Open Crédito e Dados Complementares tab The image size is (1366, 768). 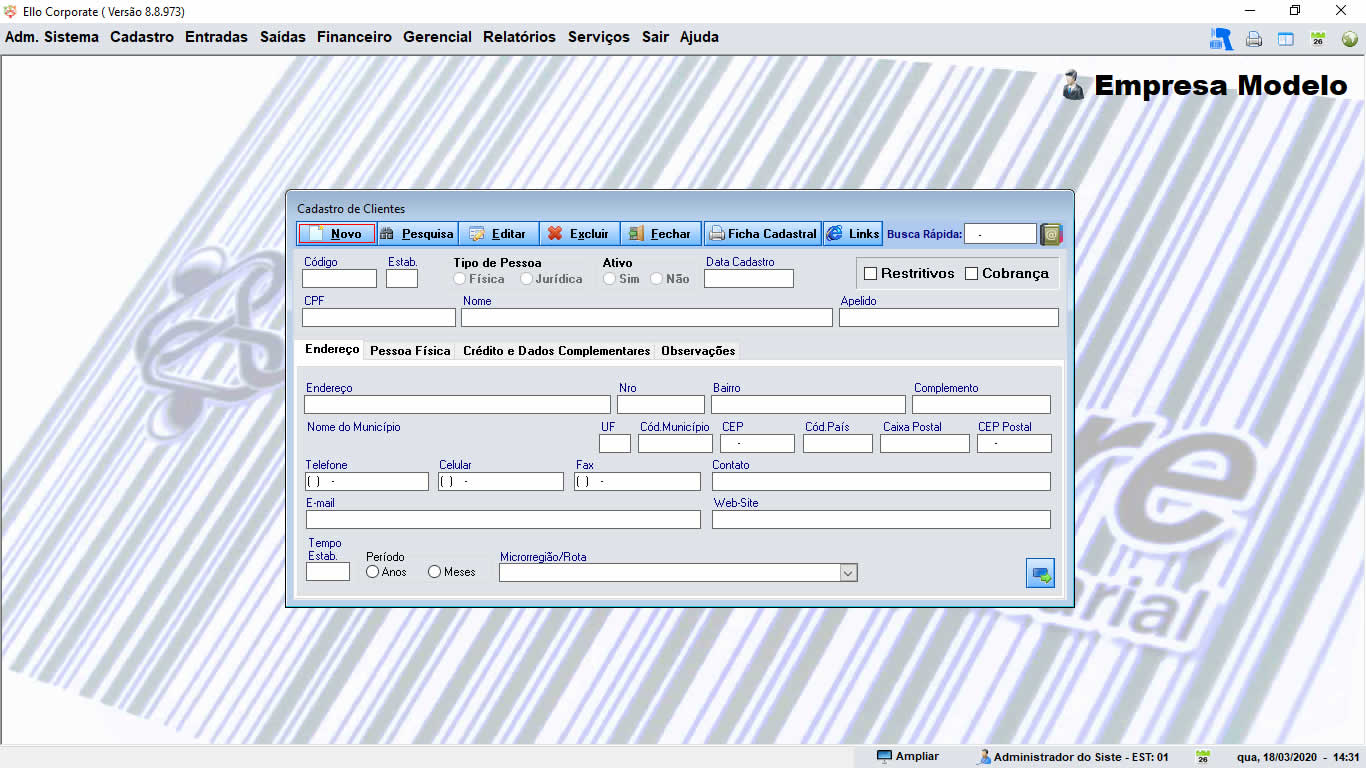(x=557, y=351)
